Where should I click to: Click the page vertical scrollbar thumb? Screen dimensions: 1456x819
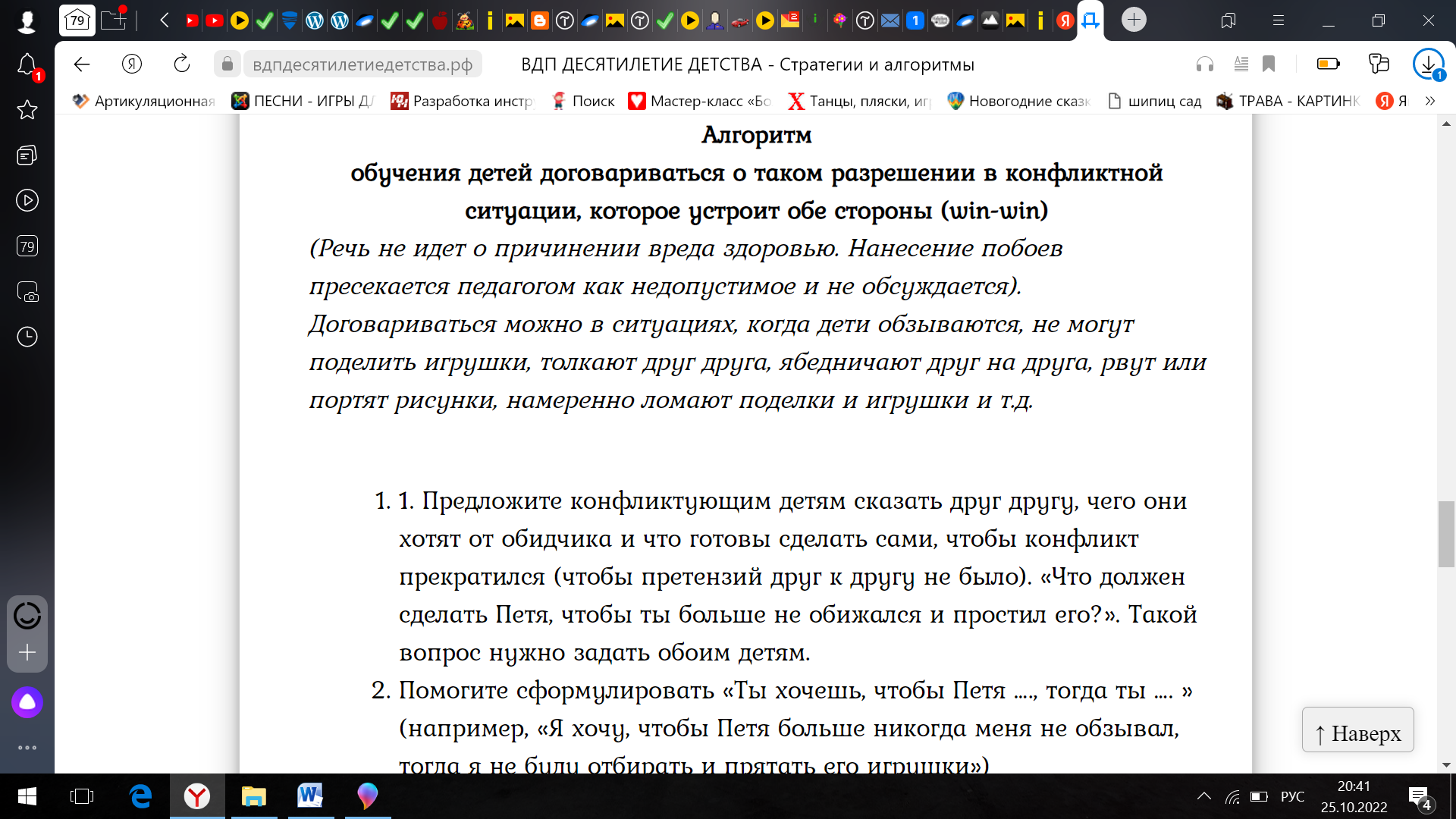point(1446,534)
